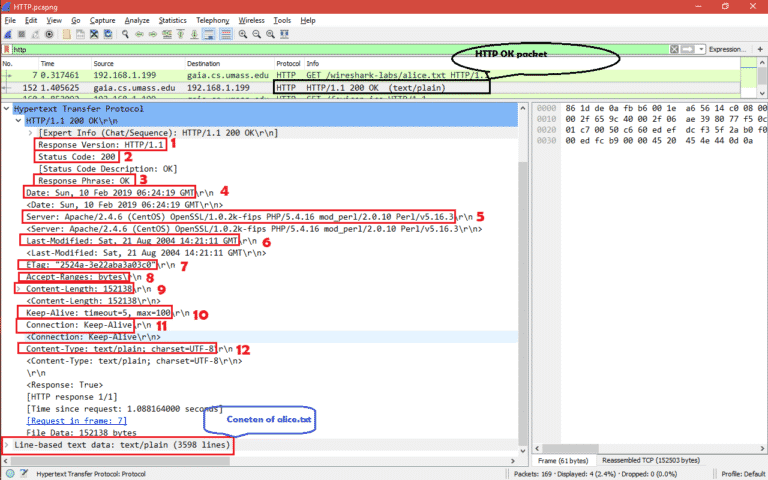The height and width of the screenshot is (480, 768).
Task: Open recent display filters dropdown
Action: tap(701, 49)
